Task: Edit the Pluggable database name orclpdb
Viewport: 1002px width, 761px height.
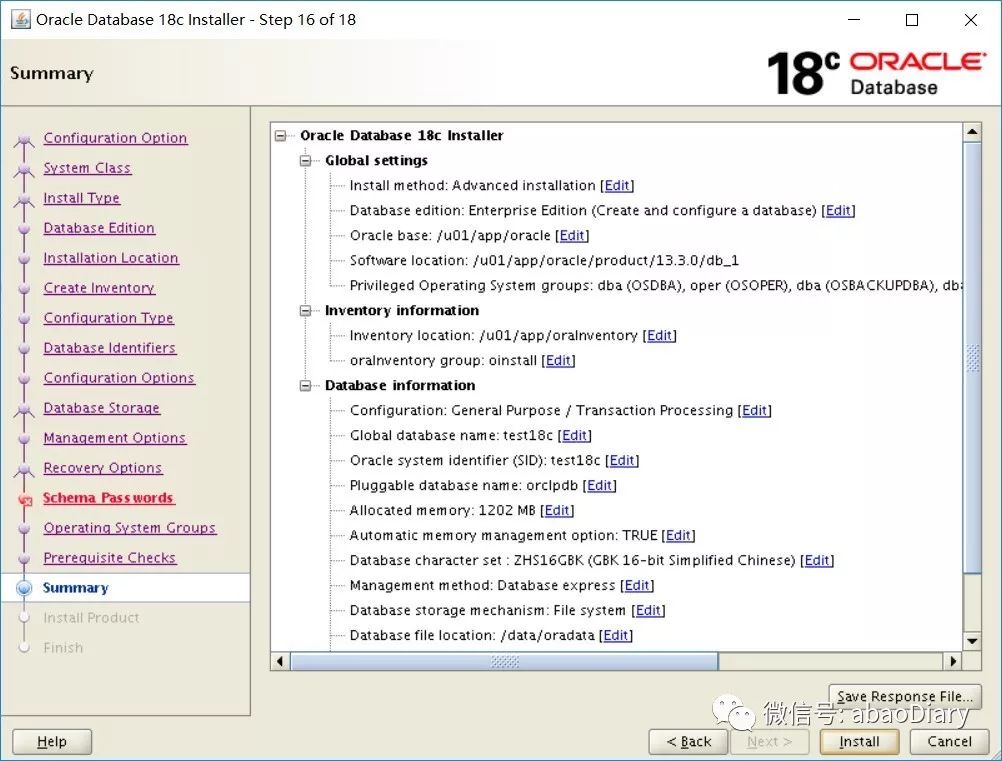Action: click(x=599, y=486)
